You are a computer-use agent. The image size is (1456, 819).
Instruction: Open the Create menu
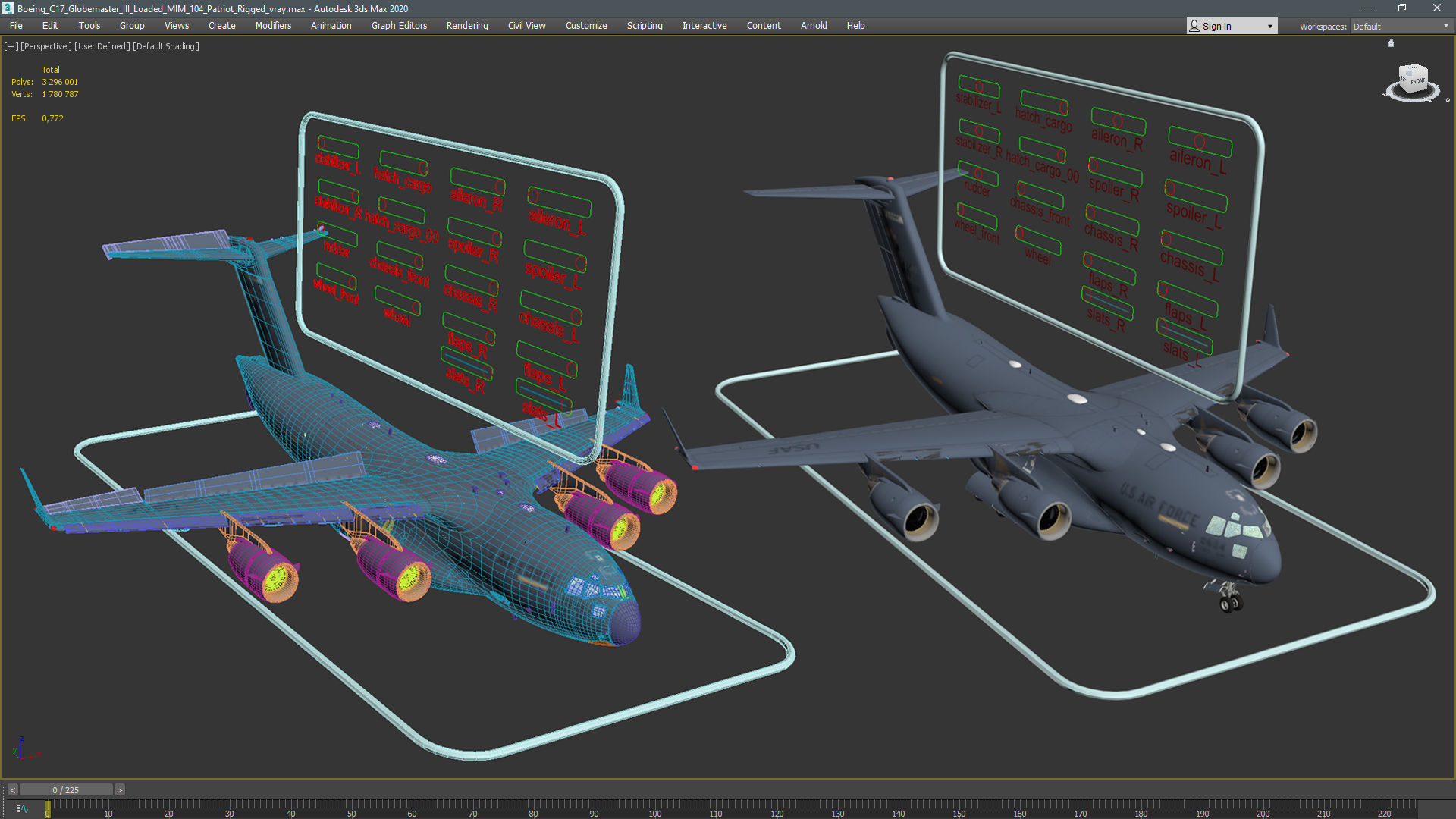click(x=222, y=26)
